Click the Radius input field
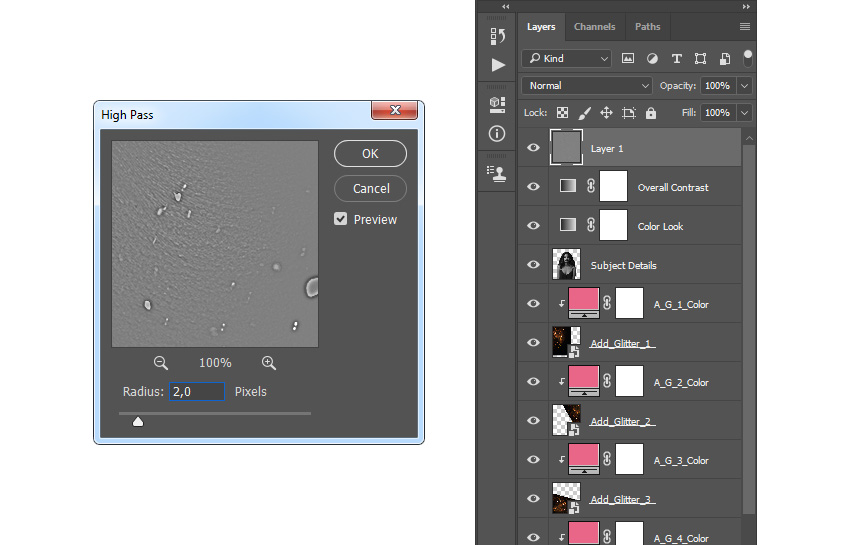The image size is (850, 545). pyautogui.click(x=197, y=392)
